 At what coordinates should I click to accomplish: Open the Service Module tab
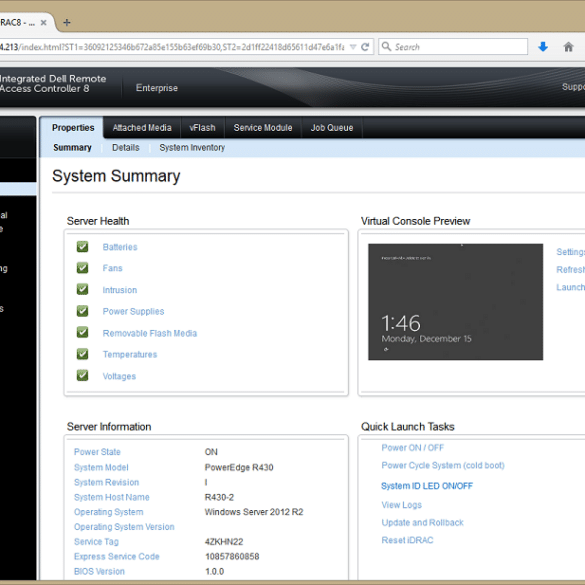pos(263,128)
